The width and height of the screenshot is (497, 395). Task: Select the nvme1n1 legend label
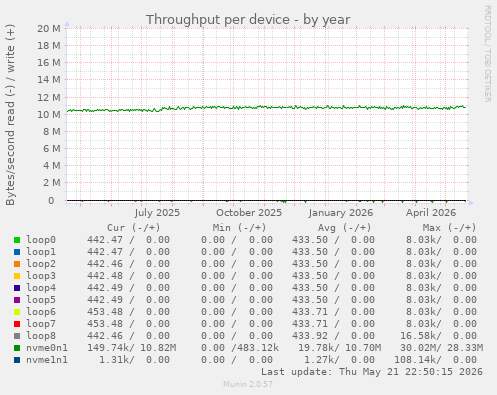click(47, 360)
